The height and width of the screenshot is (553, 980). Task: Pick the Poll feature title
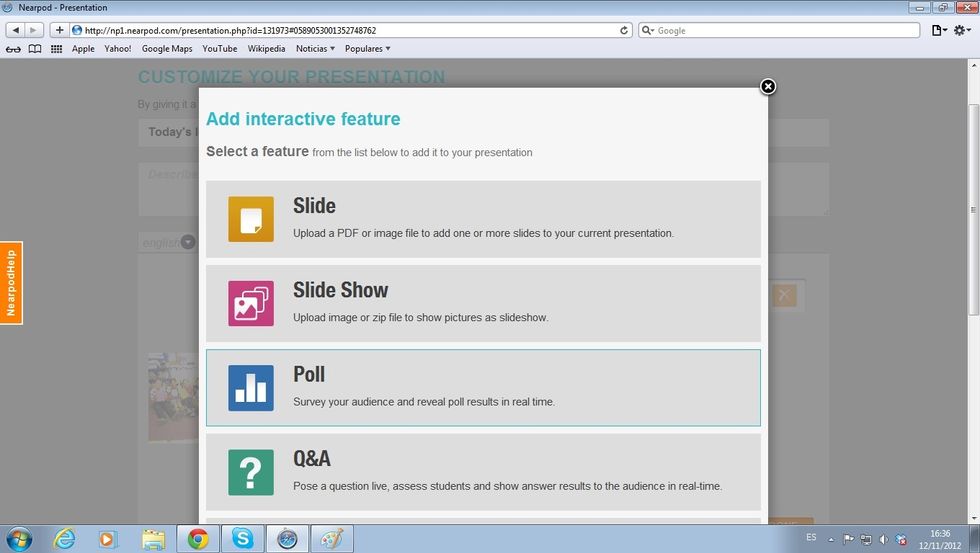[x=309, y=374]
